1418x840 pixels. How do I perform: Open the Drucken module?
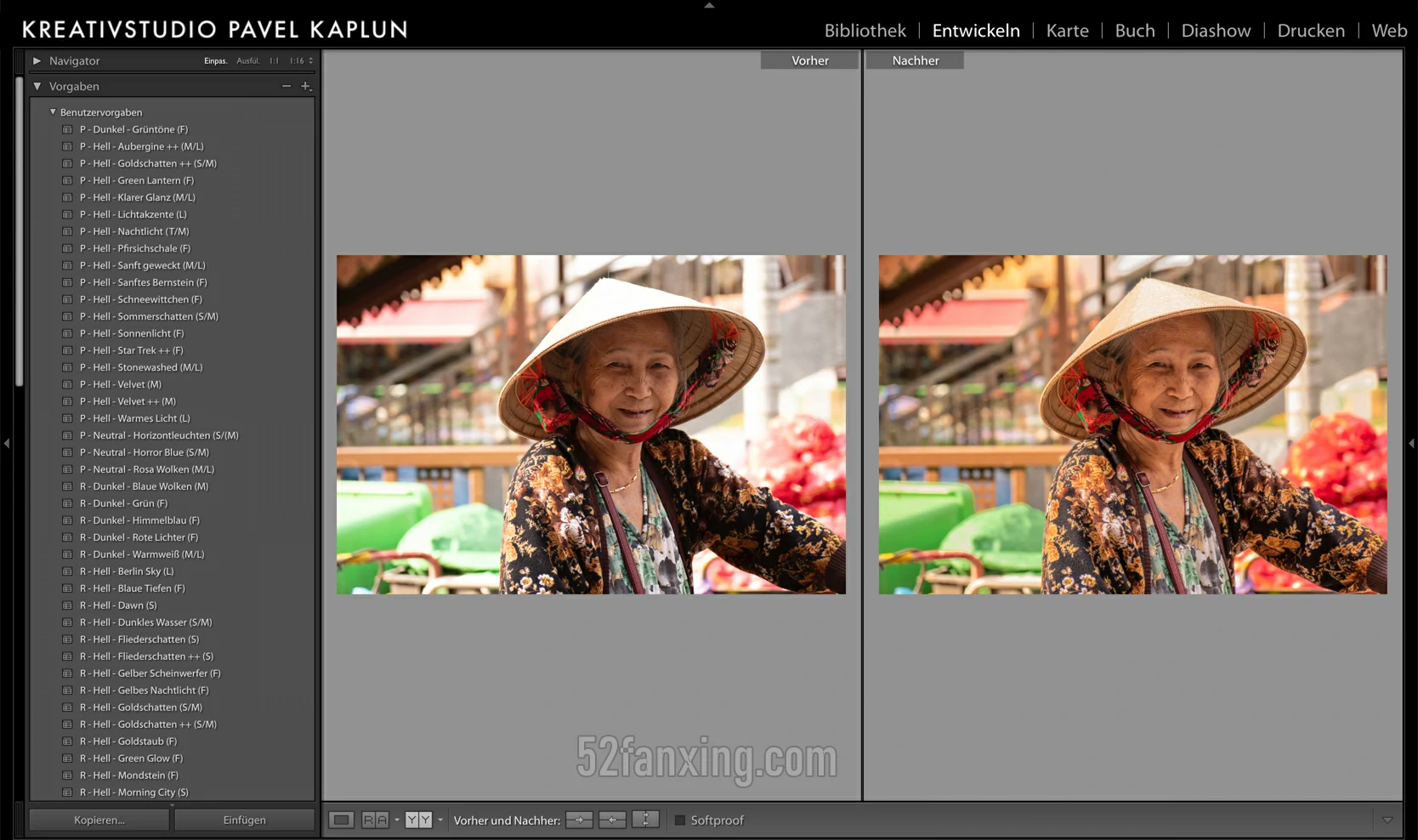click(x=1311, y=31)
